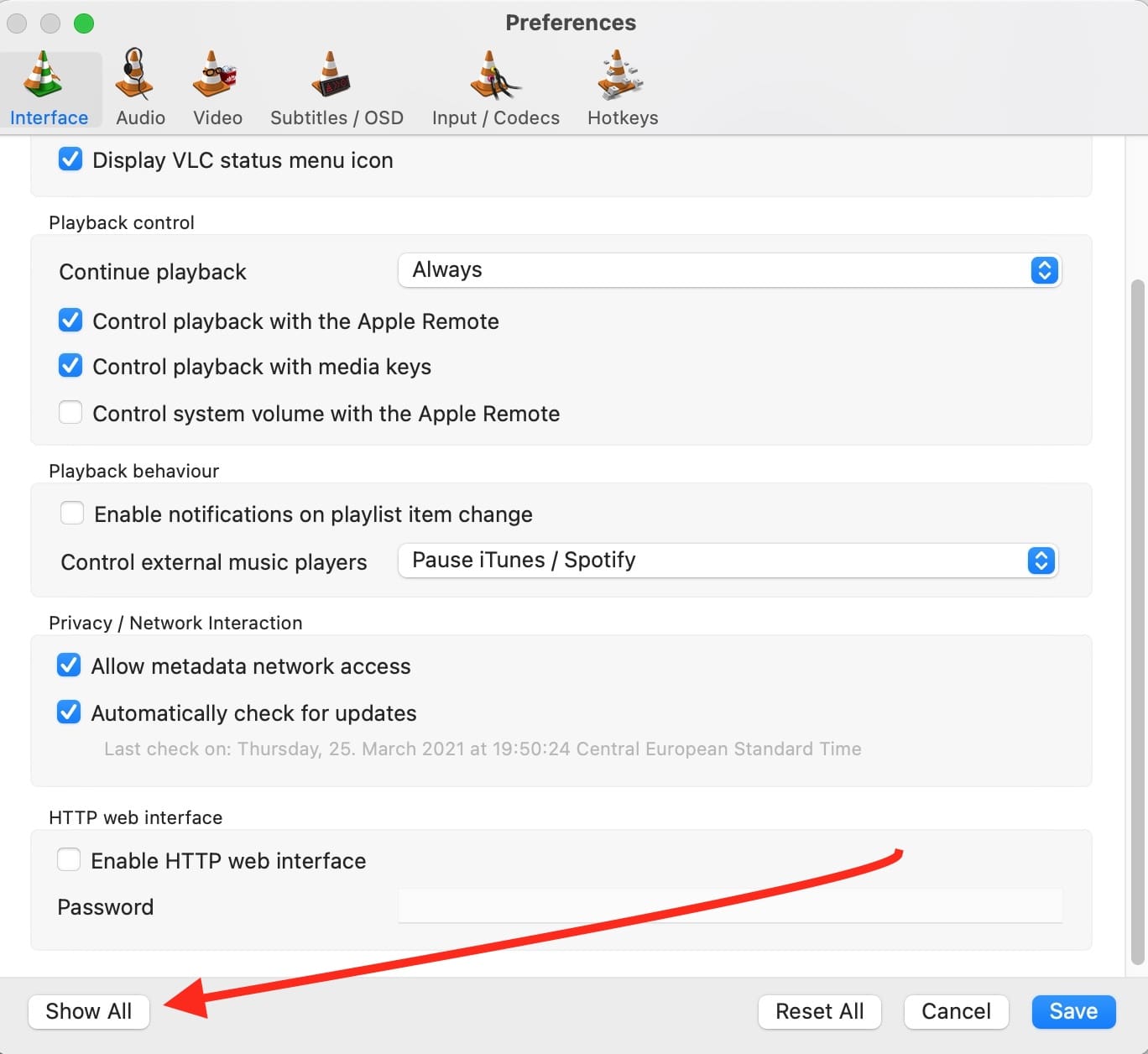This screenshot has width=1148, height=1054.
Task: Open the Continue playback dropdown
Action: point(728,270)
